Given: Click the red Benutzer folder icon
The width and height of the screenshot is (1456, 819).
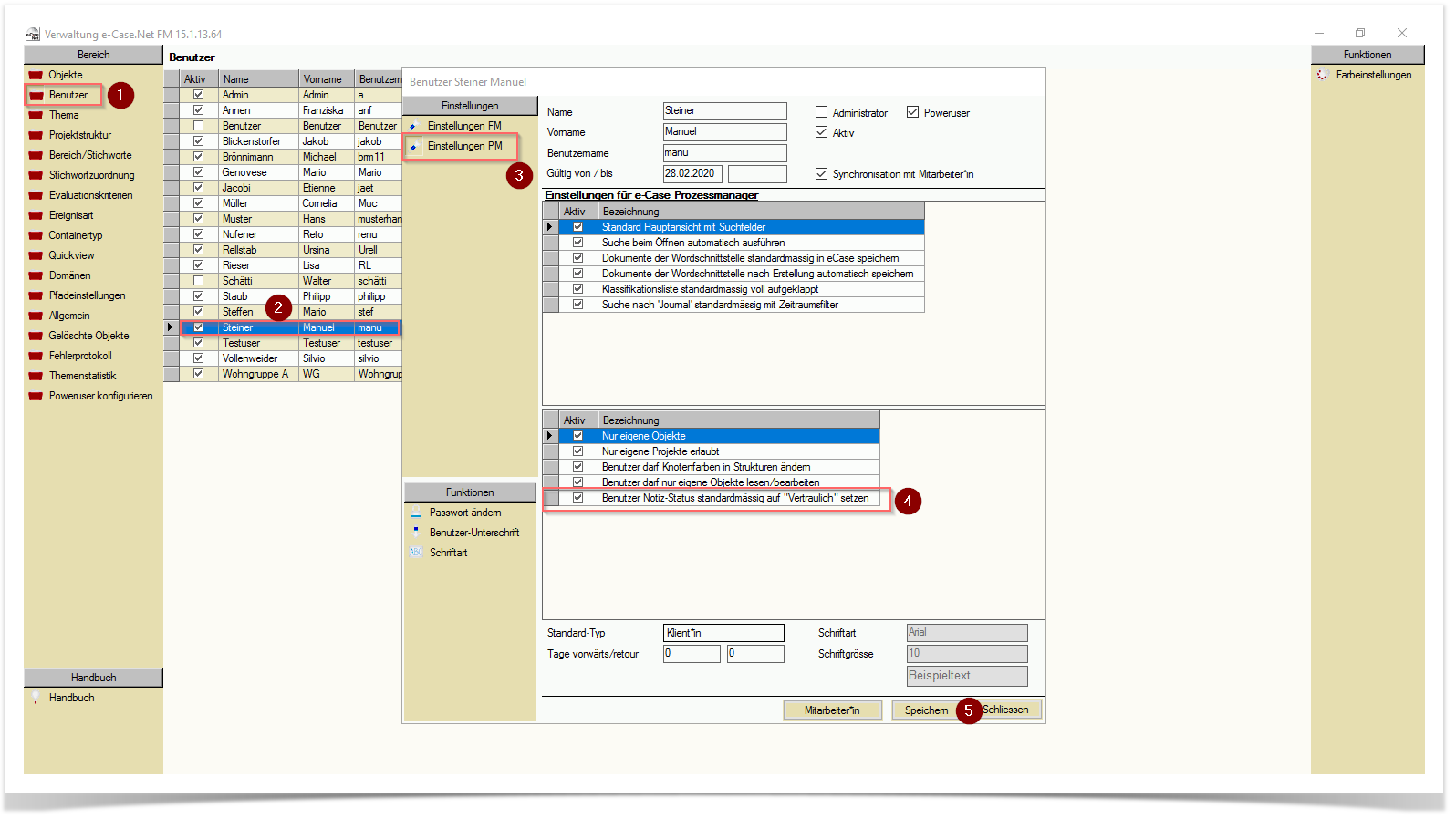Looking at the screenshot, I should (x=36, y=95).
